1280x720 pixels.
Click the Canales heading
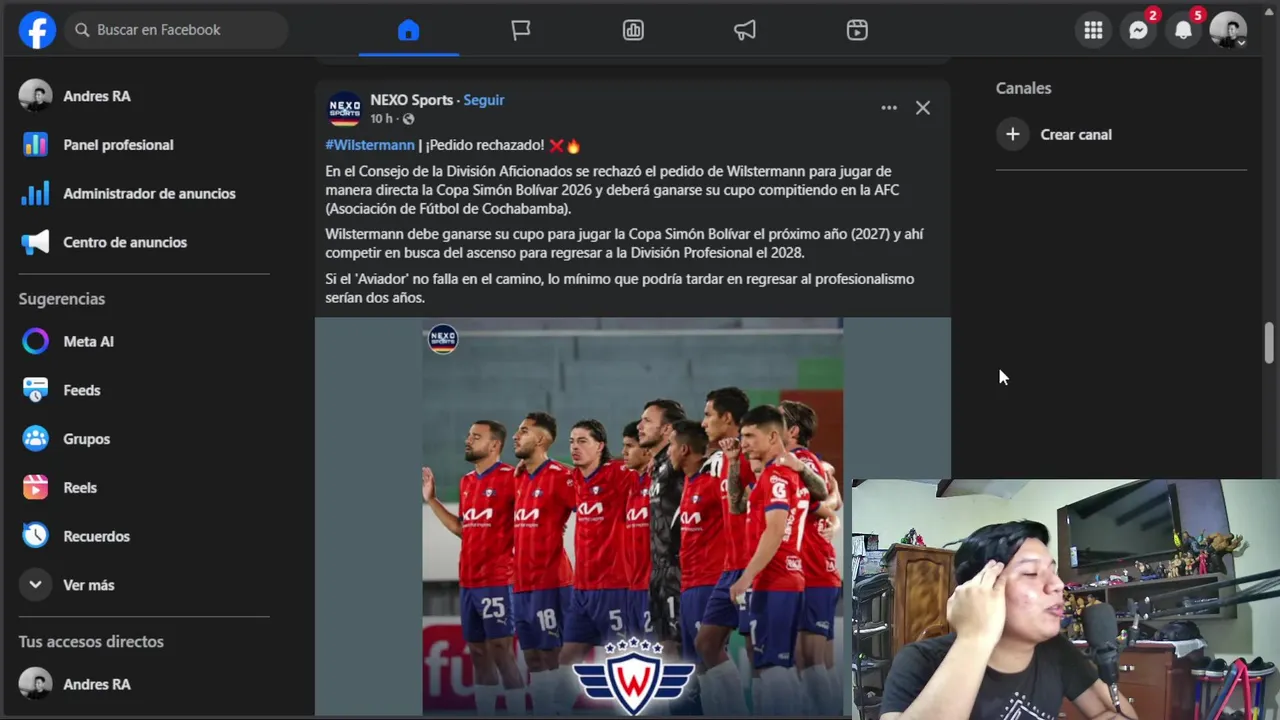1023,88
